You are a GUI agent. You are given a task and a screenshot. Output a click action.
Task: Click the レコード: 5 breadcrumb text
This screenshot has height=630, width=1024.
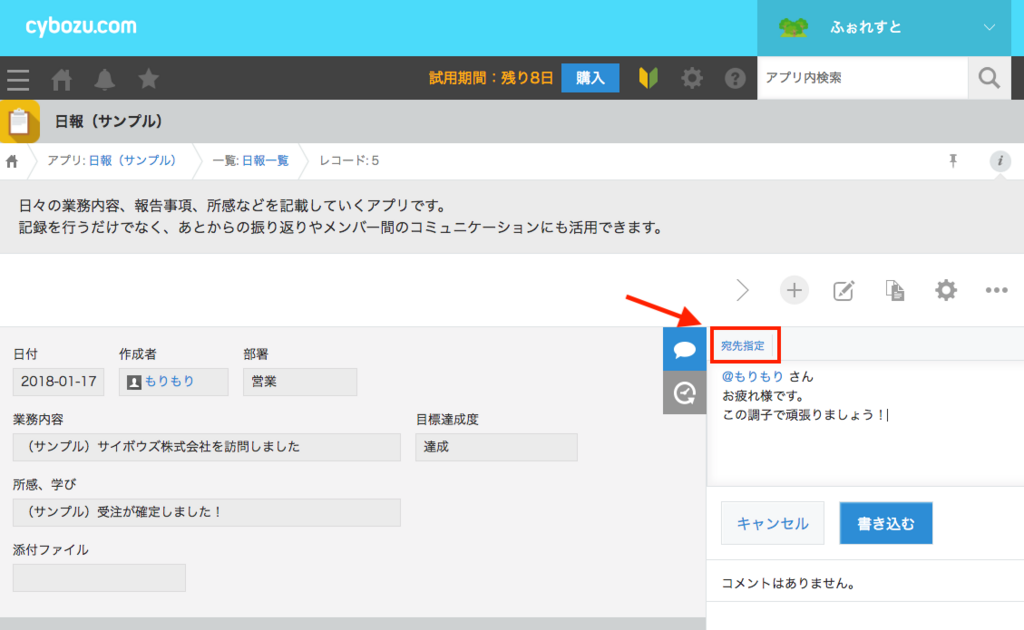pyautogui.click(x=349, y=161)
